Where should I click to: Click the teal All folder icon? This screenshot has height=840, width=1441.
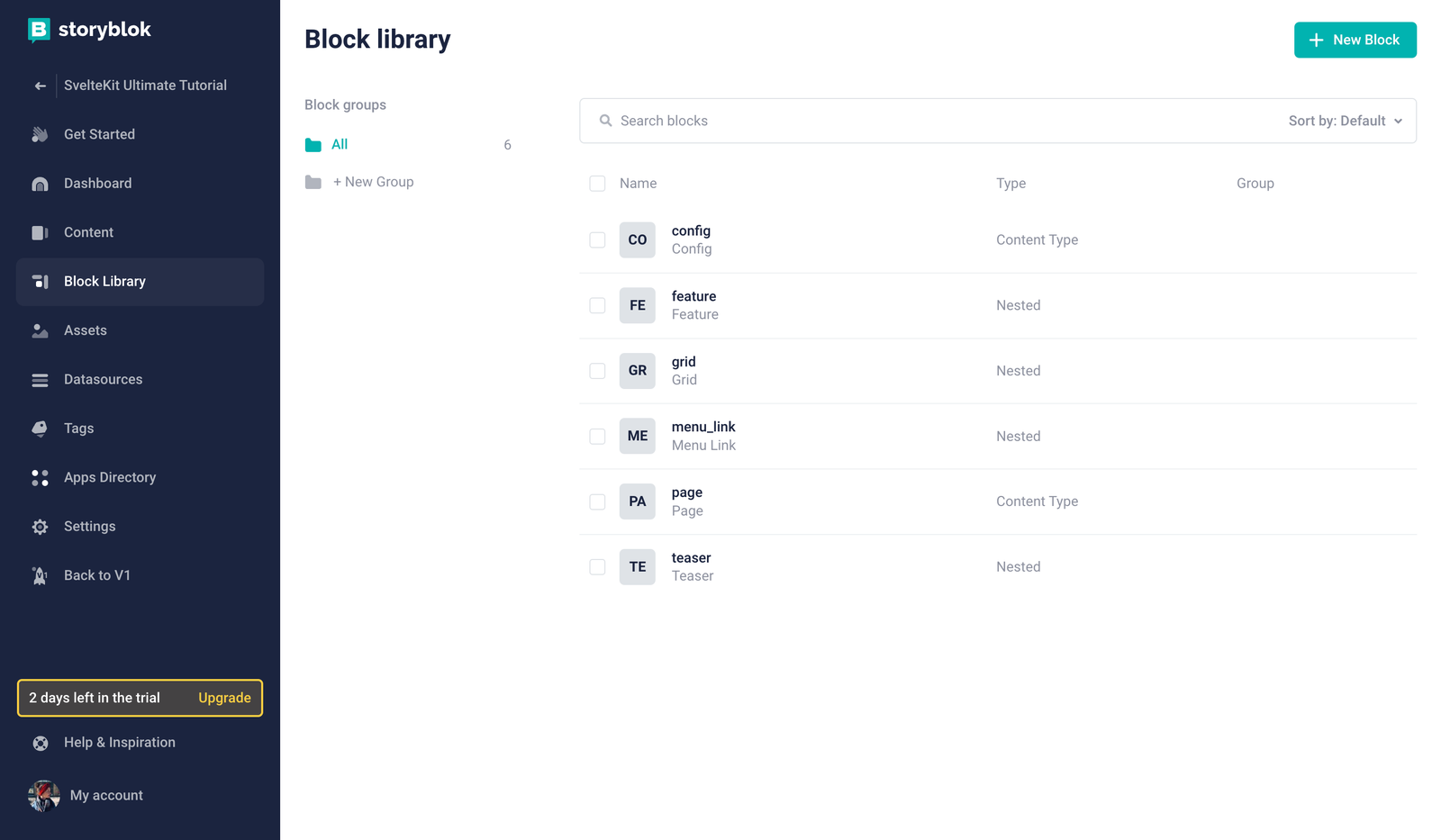click(x=313, y=145)
